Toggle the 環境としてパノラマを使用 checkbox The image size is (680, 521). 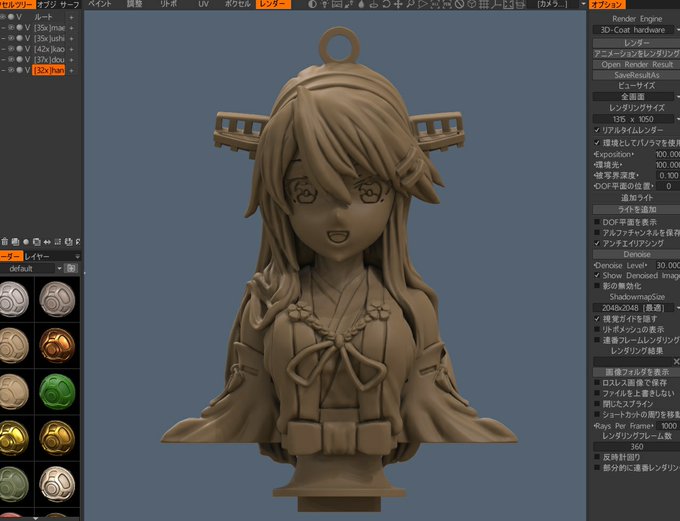coord(597,142)
